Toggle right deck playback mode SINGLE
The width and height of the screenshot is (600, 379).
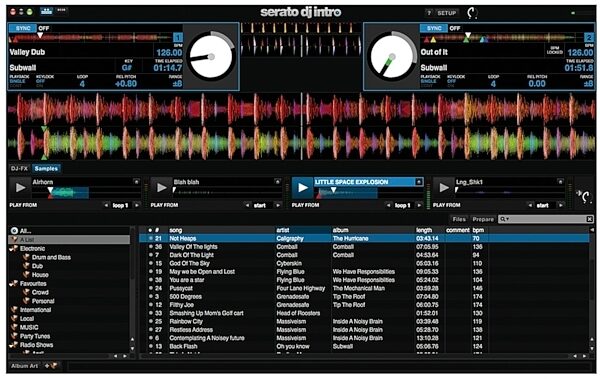[x=428, y=81]
